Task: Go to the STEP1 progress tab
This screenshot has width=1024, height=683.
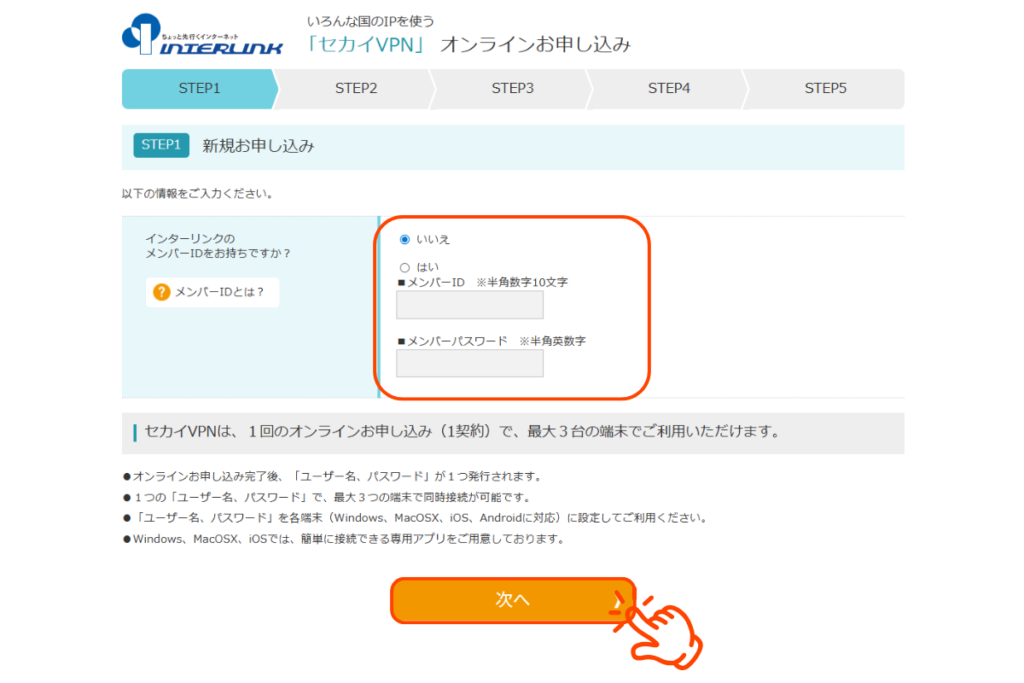Action: 198,88
